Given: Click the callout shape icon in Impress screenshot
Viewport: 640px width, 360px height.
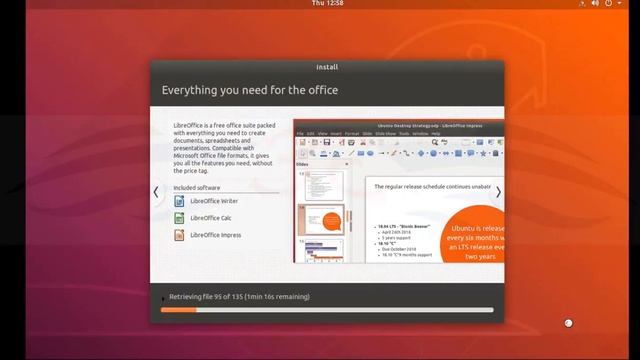Looking at the screenshot, I should 471,153.
